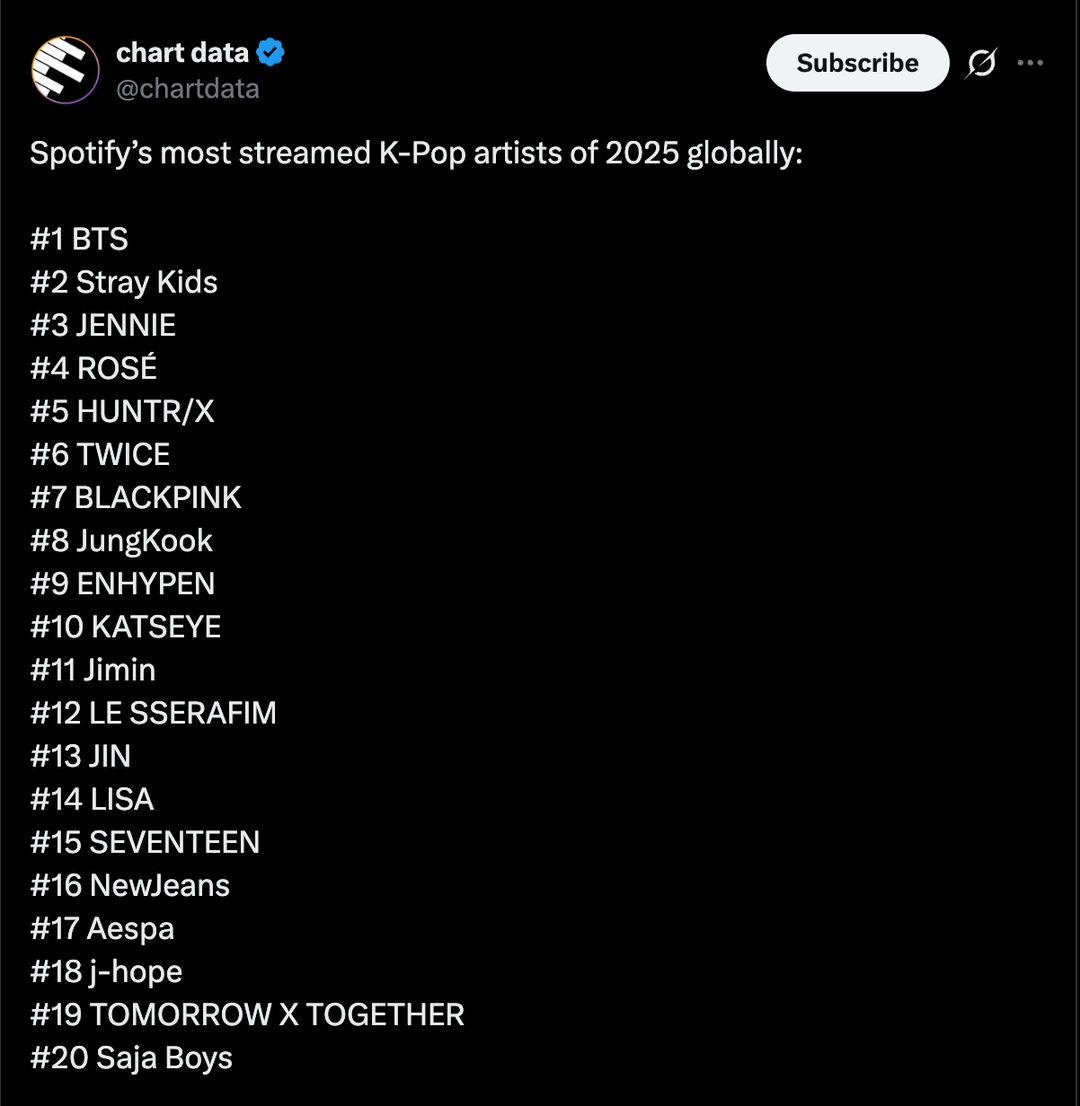Click the #10 KATSEYE line
The image size is (1080, 1106).
click(x=125, y=627)
